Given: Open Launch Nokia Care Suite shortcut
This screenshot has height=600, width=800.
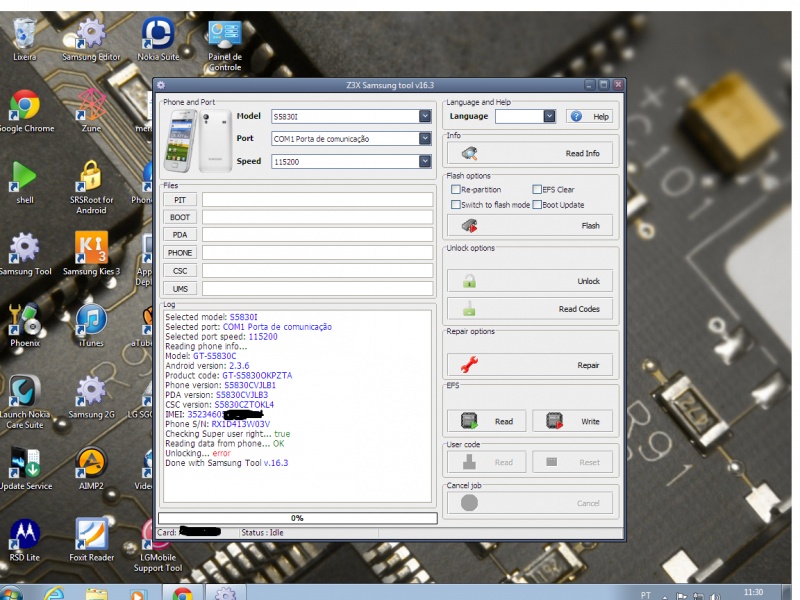Looking at the screenshot, I should click(x=24, y=402).
